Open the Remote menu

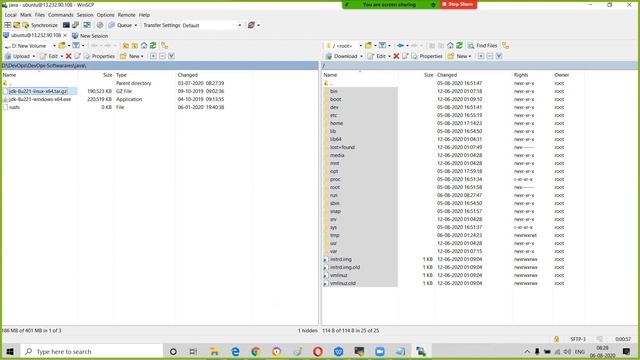(x=127, y=15)
